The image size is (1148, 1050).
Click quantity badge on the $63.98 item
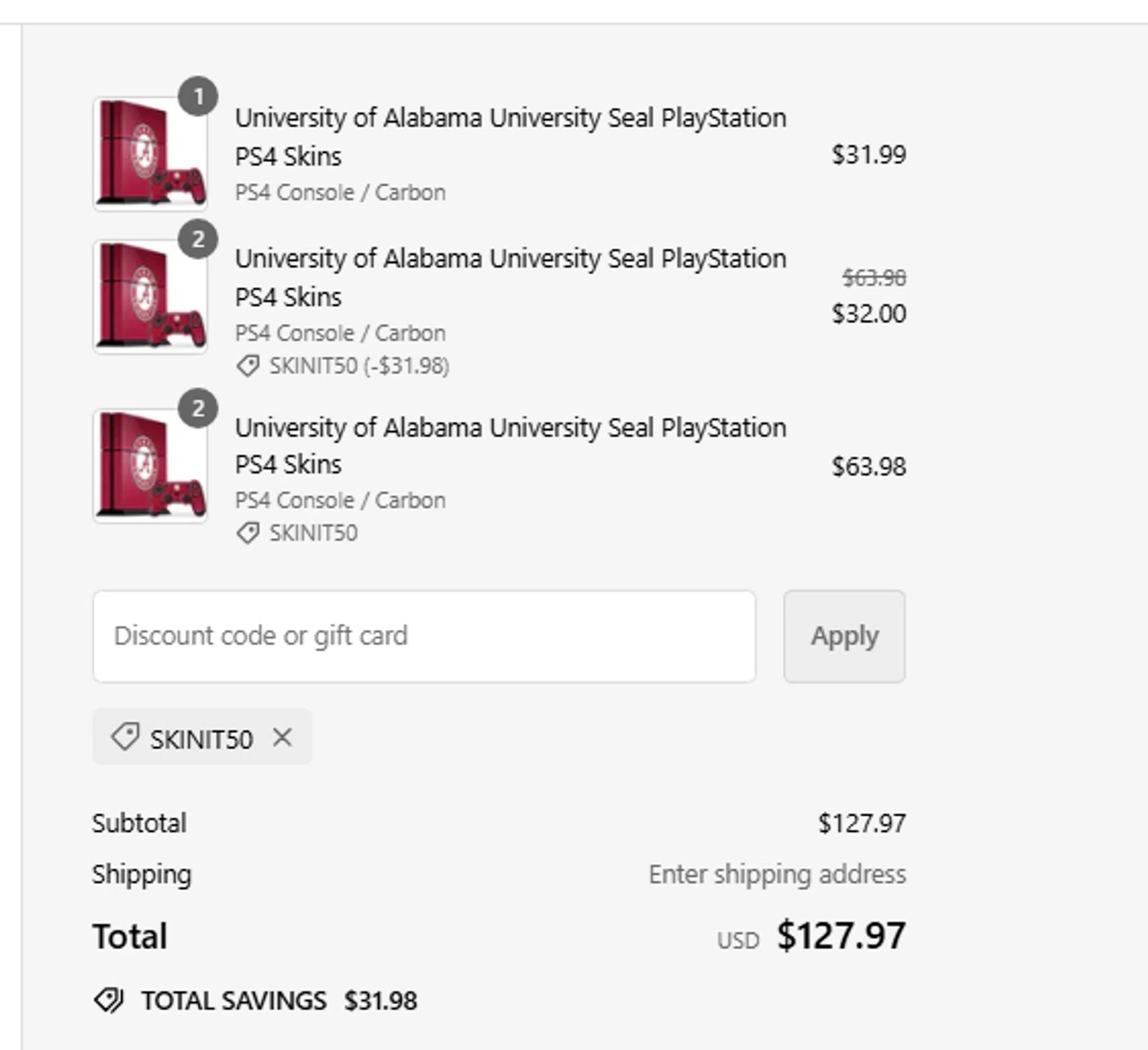tap(198, 409)
